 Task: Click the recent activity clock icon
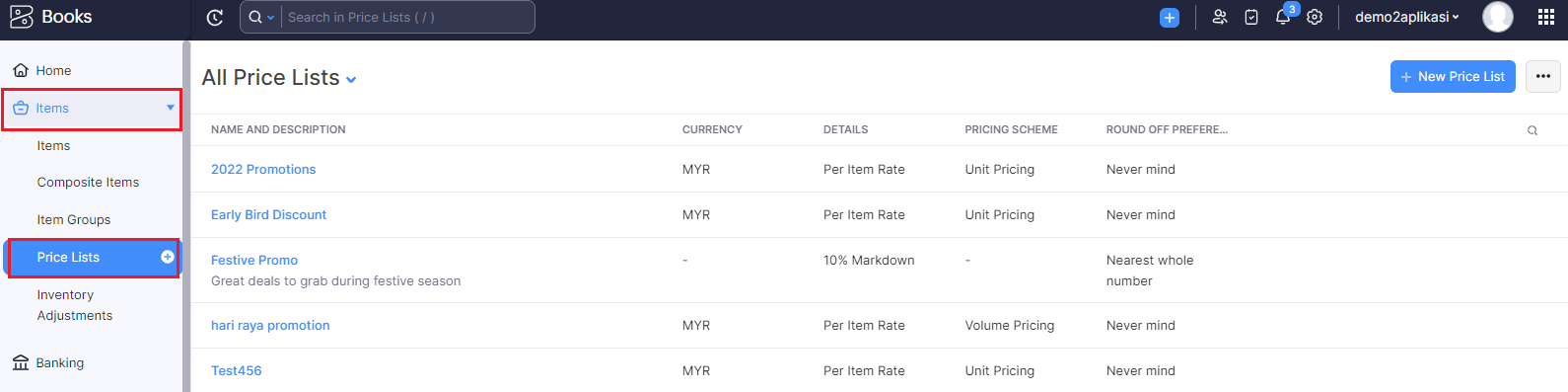pos(214,17)
